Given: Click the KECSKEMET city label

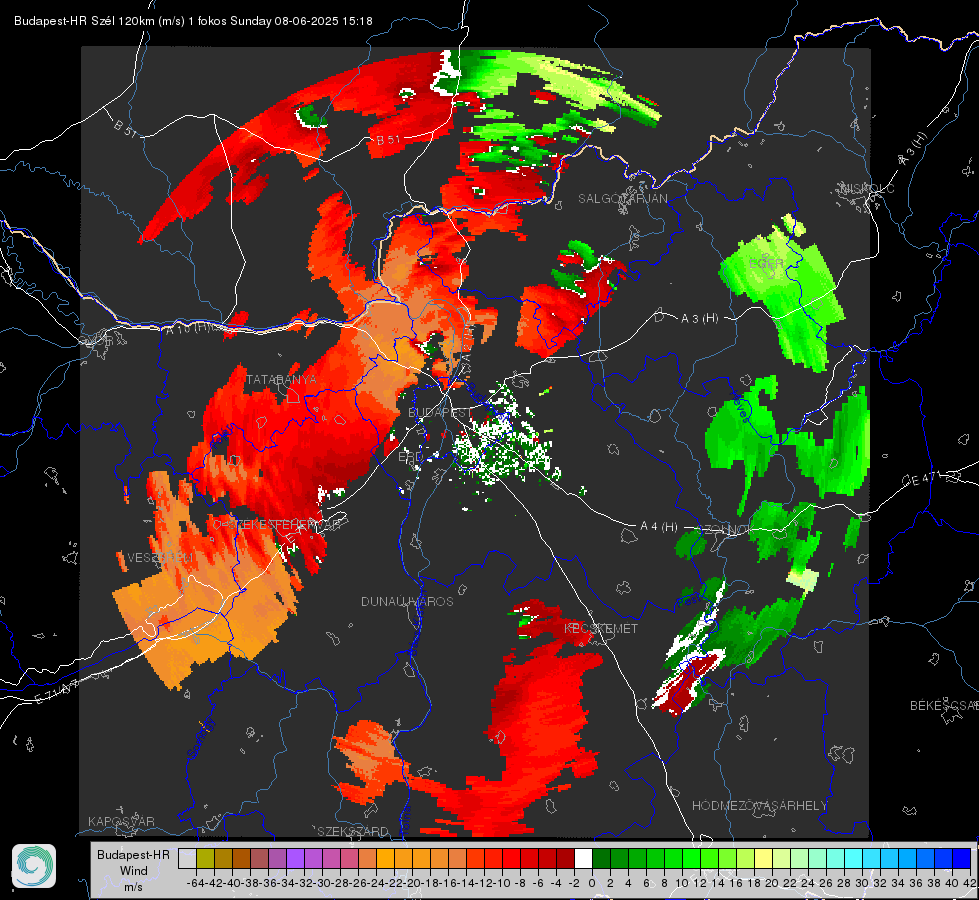Looking at the screenshot, I should pos(601,628).
